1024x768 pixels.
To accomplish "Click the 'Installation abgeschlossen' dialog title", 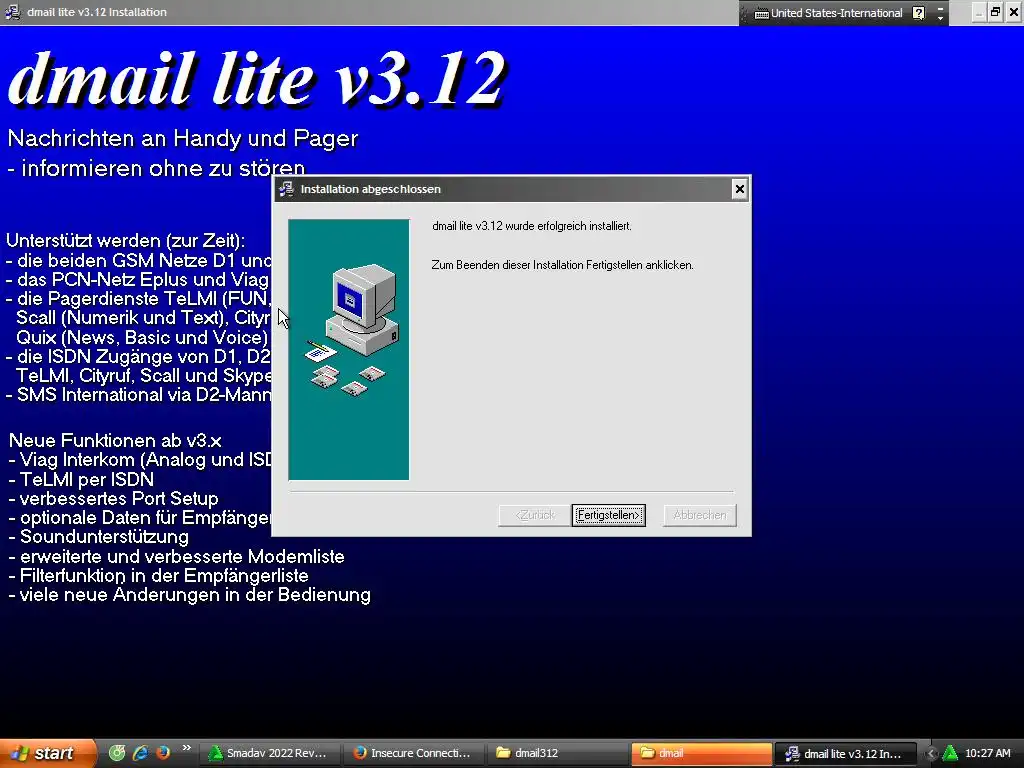I will 370,189.
